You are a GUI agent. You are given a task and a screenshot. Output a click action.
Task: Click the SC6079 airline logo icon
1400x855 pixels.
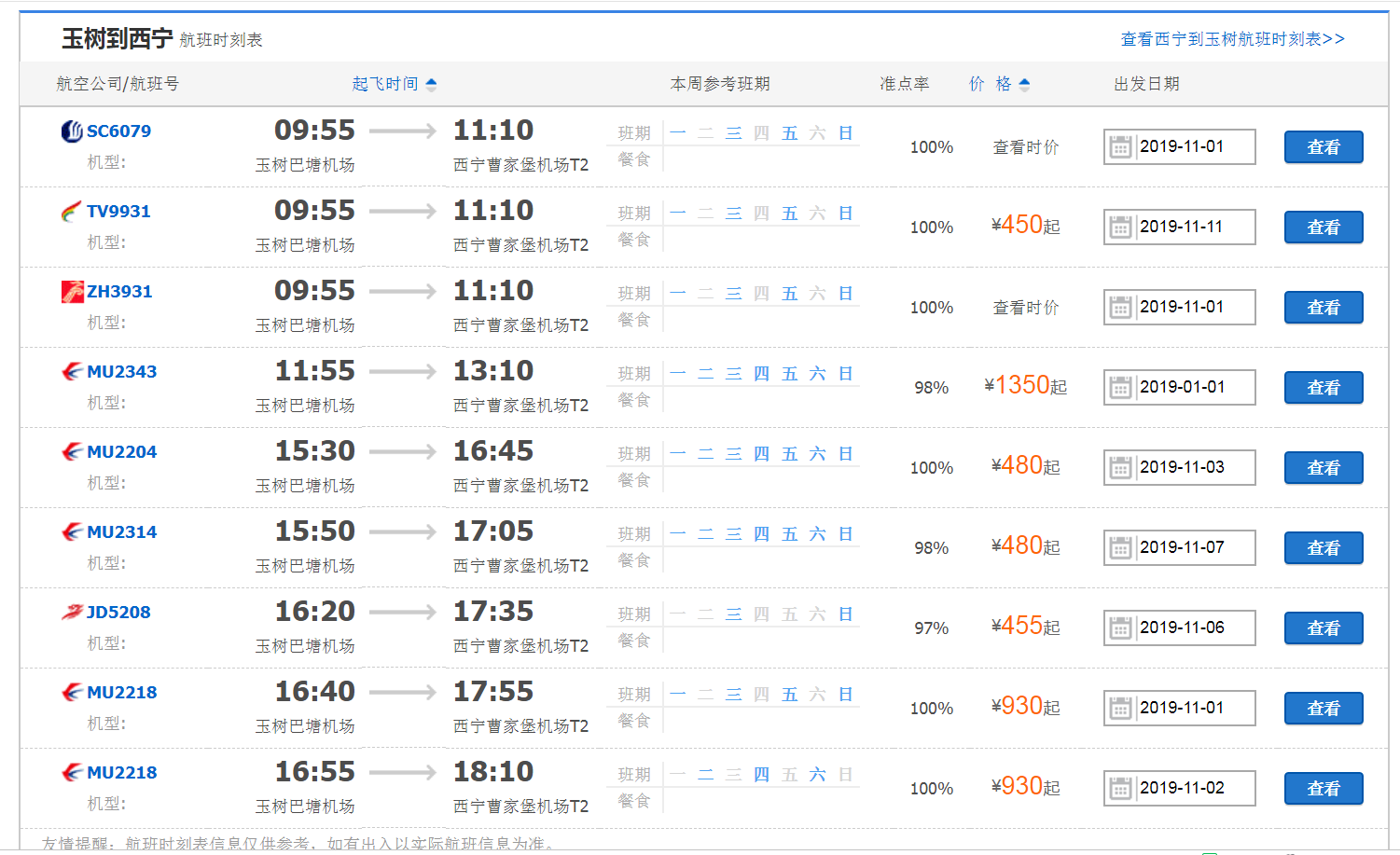[72, 131]
